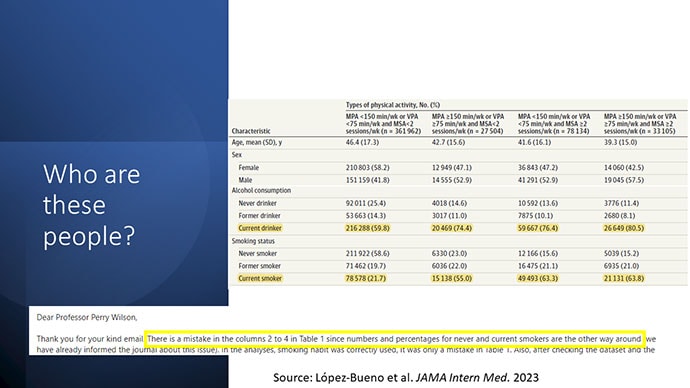Image resolution: width=690 pixels, height=388 pixels.
Task: Click the source citation López-Bueno et al.
Action: coord(405,377)
